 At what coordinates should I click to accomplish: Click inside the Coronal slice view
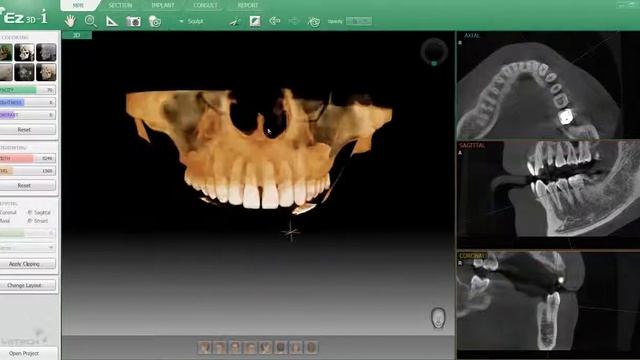click(x=548, y=305)
